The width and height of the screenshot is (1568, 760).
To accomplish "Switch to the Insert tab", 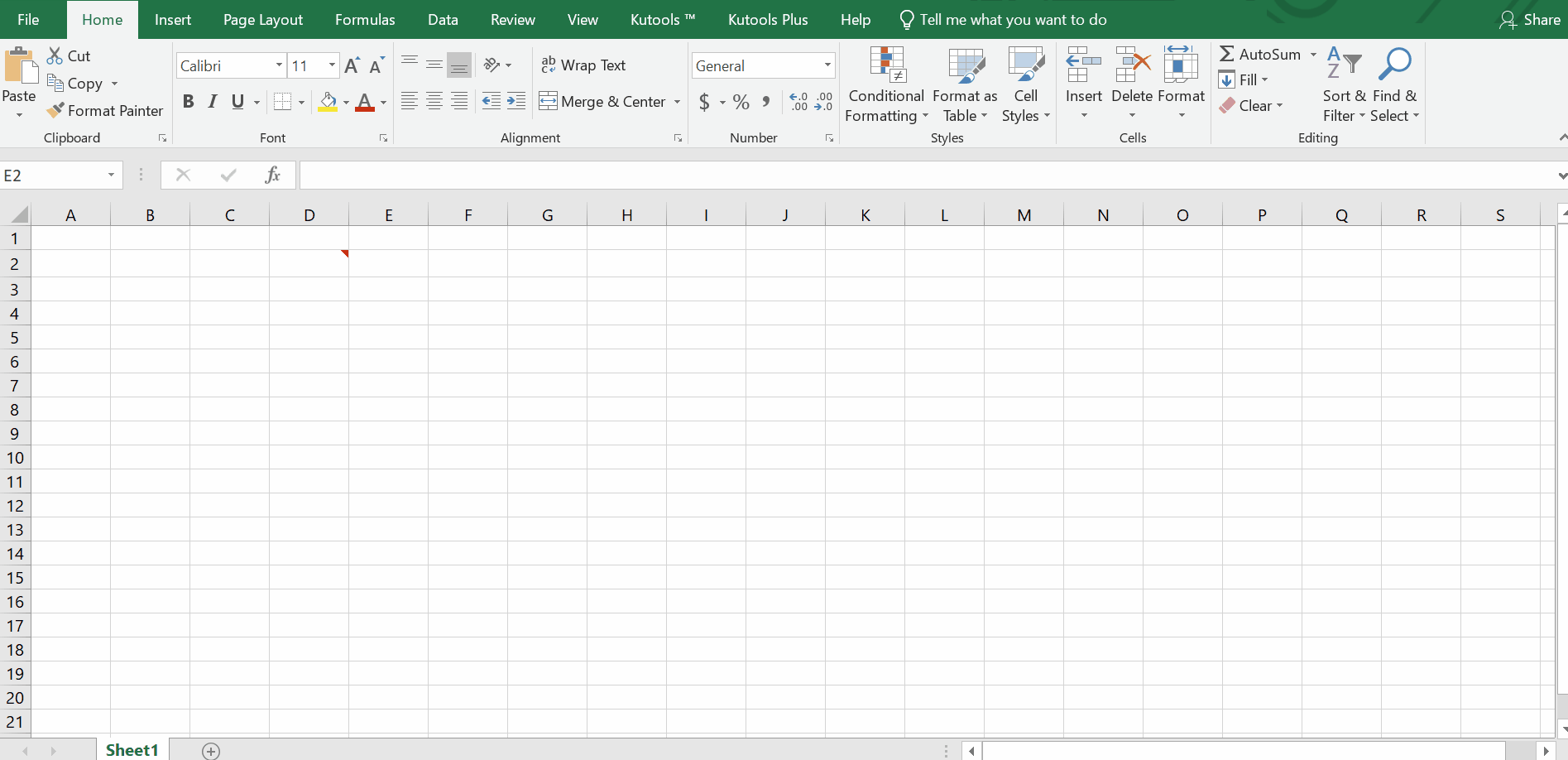I will point(173,20).
